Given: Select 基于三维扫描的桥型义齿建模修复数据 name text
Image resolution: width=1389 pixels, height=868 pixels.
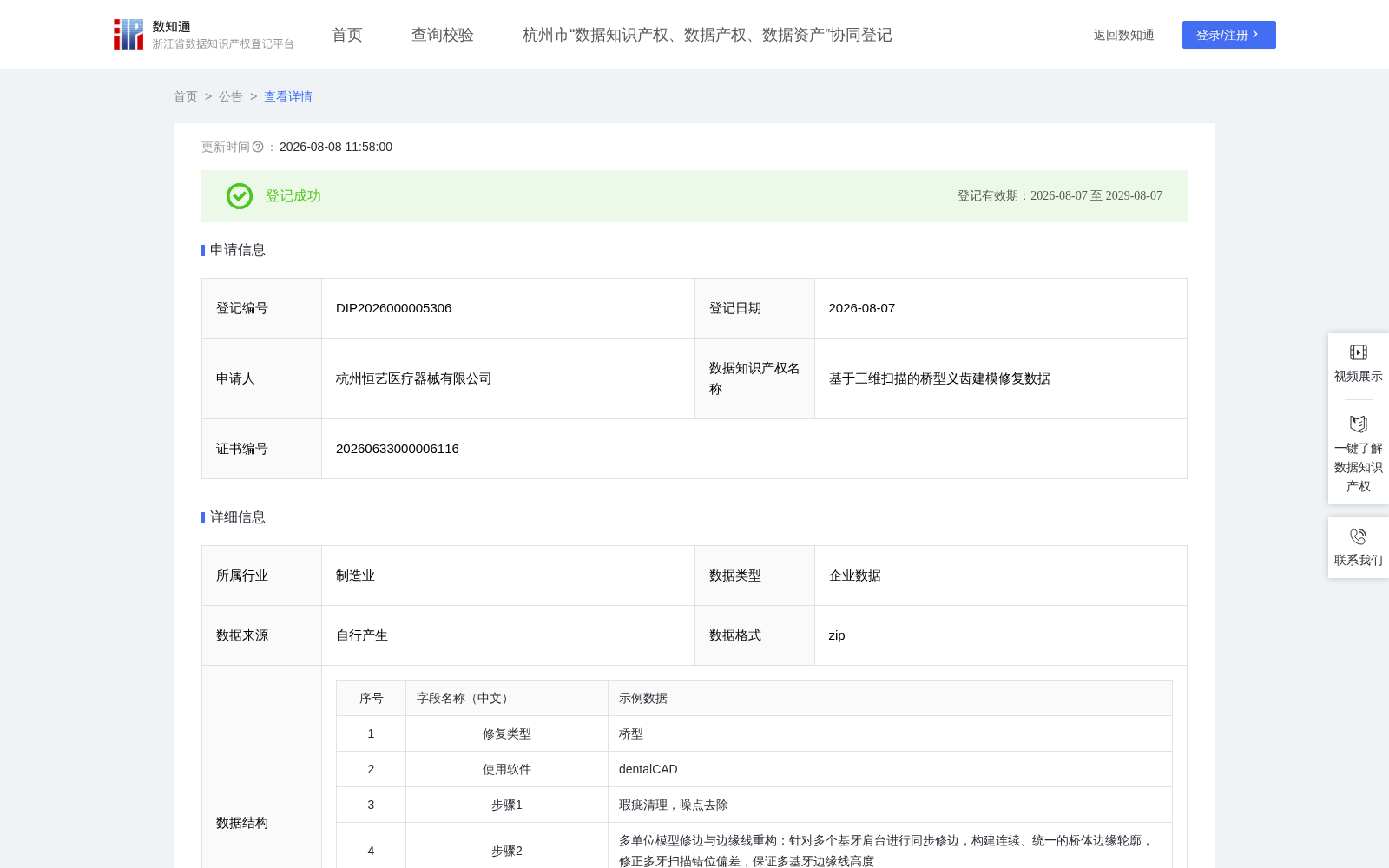Looking at the screenshot, I should [939, 378].
